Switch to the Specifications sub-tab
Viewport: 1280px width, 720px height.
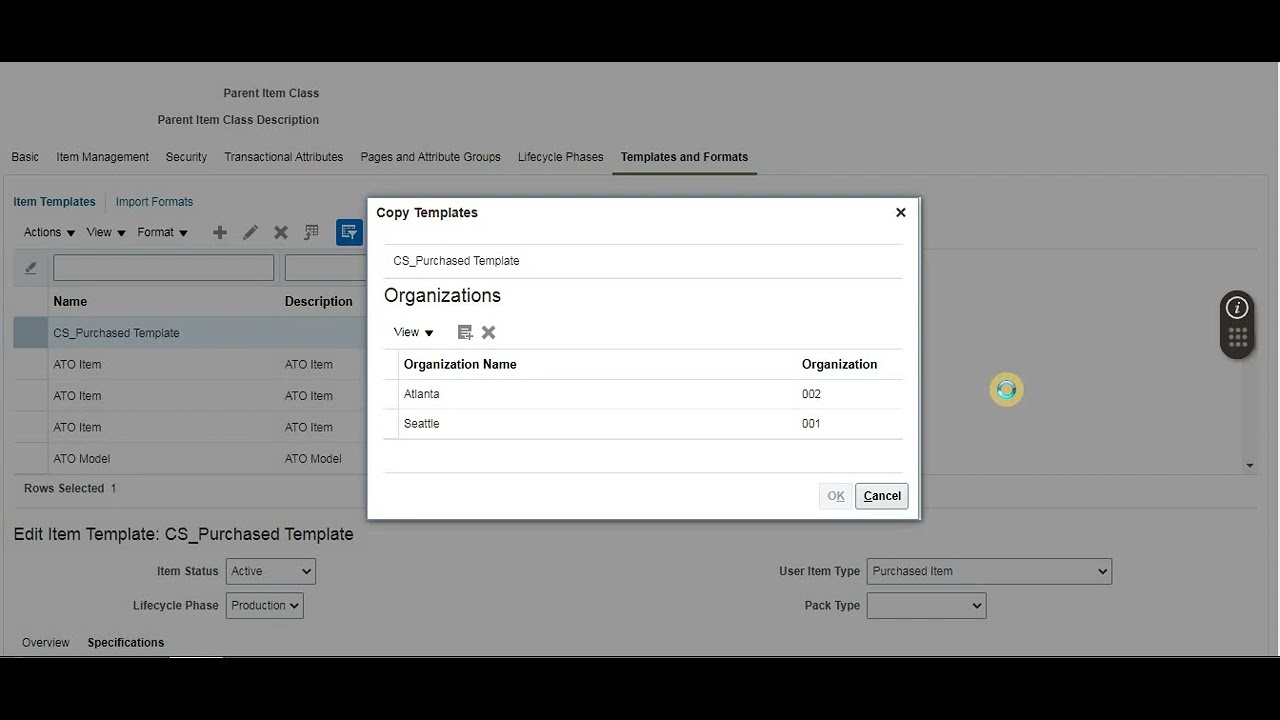pyautogui.click(x=125, y=642)
